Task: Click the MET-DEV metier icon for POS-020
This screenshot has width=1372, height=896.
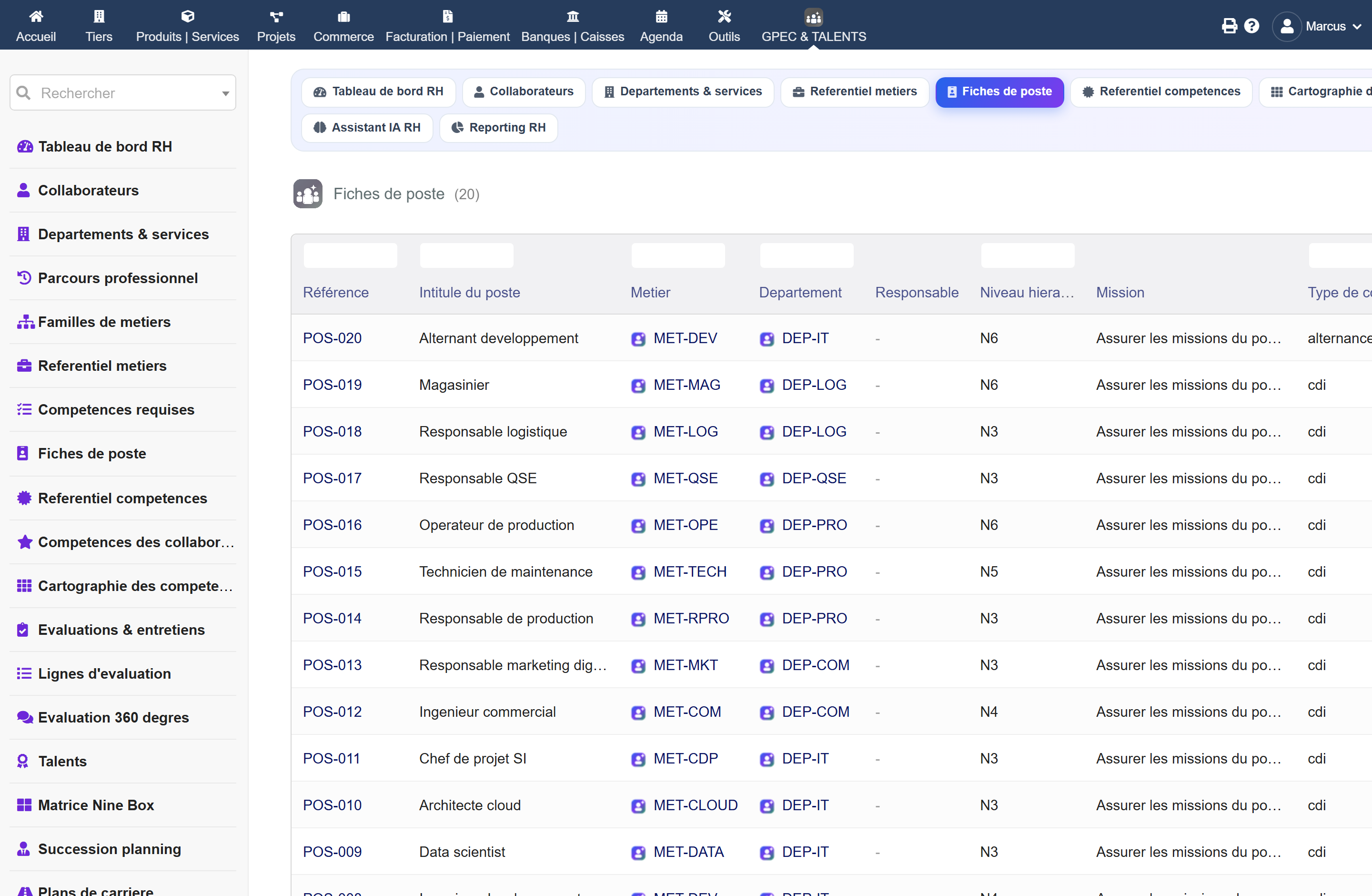Action: point(638,339)
